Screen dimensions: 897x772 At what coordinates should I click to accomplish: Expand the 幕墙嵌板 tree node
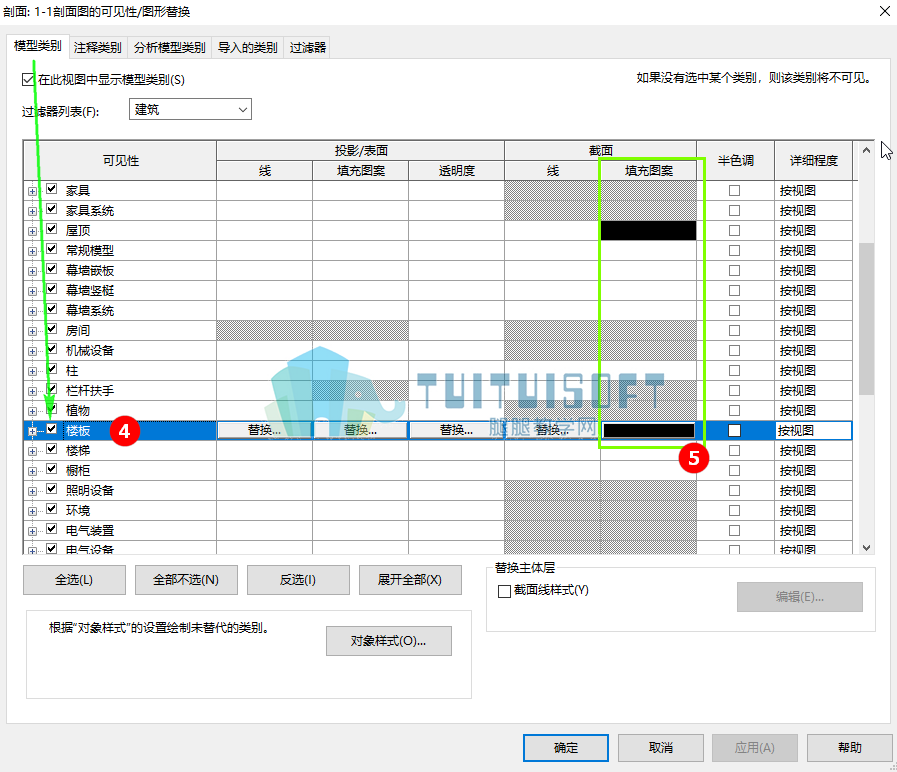tap(33, 271)
